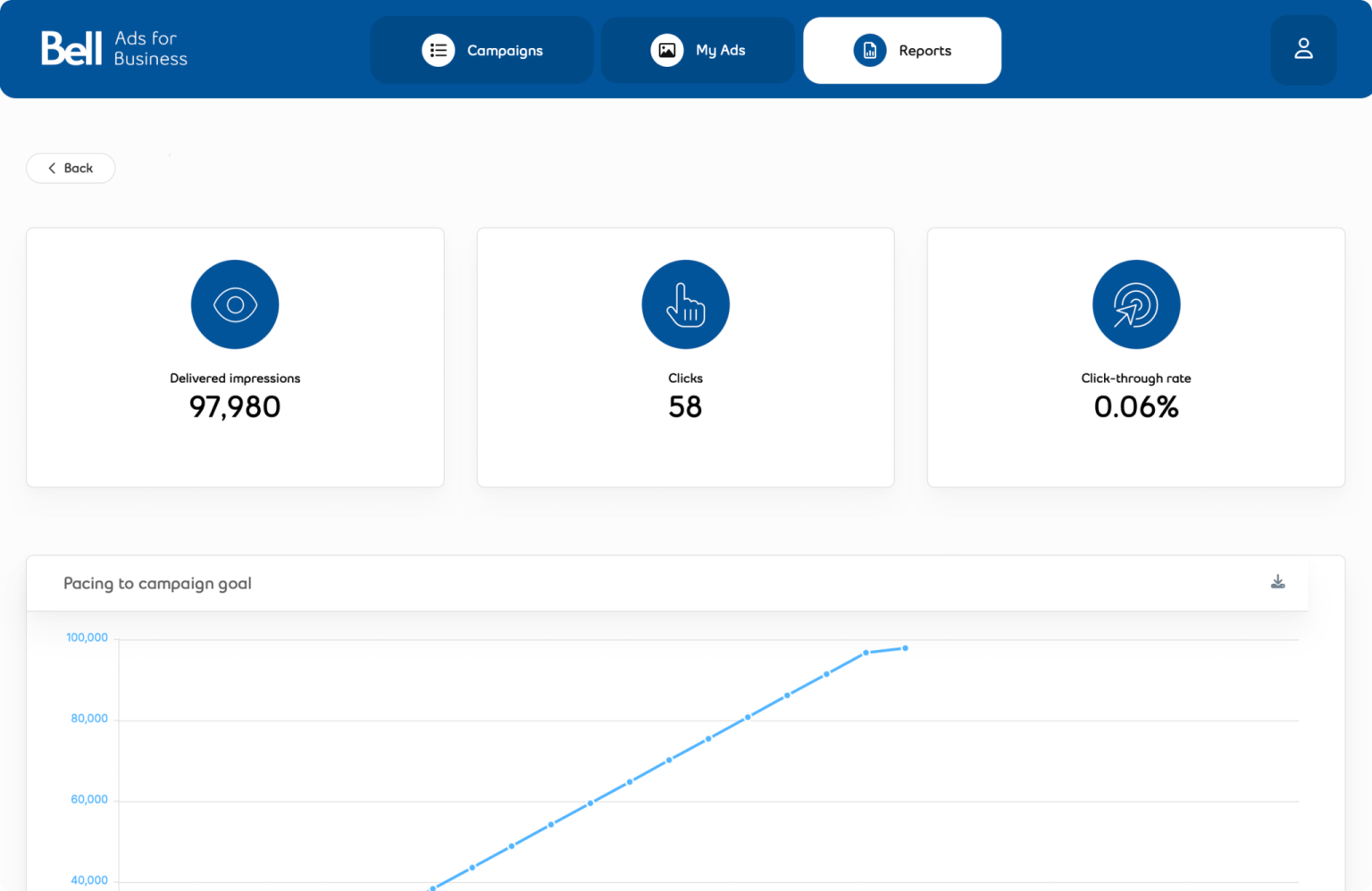Open the Delivered impressions card

coord(234,356)
